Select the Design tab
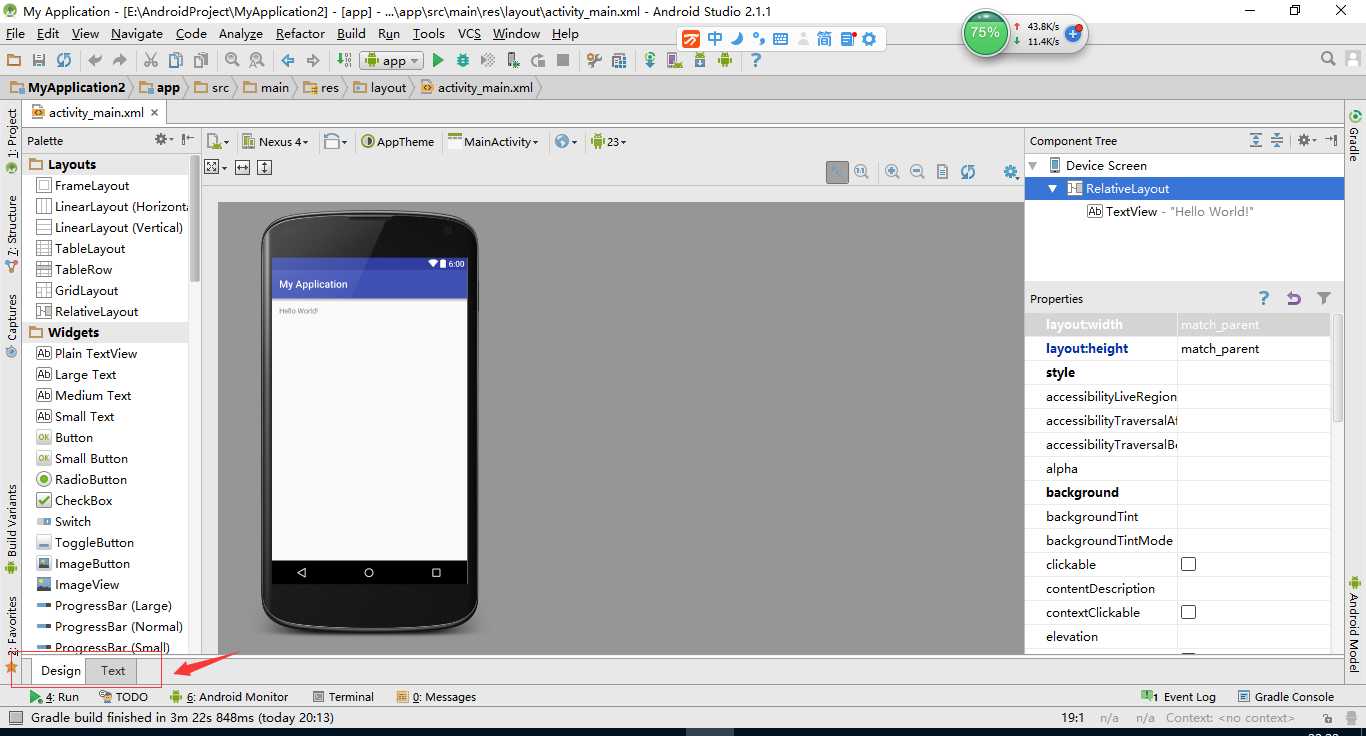Screen dimensions: 1366x736 61,671
